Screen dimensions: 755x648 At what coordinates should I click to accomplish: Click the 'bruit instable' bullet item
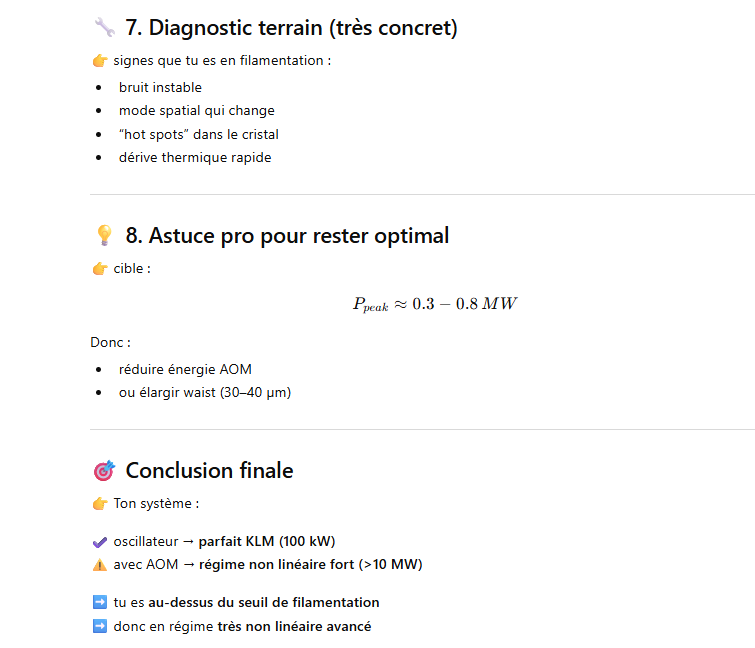pos(160,88)
